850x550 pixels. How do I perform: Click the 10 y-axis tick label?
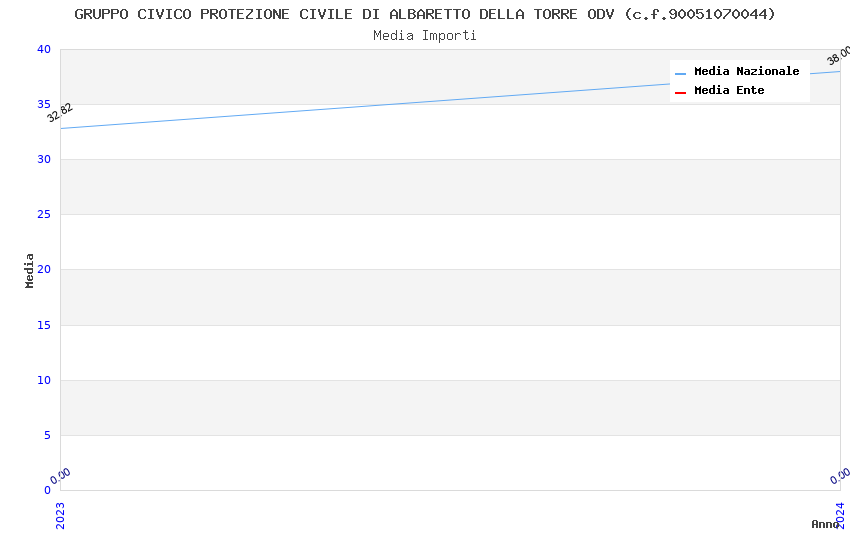[x=43, y=380]
